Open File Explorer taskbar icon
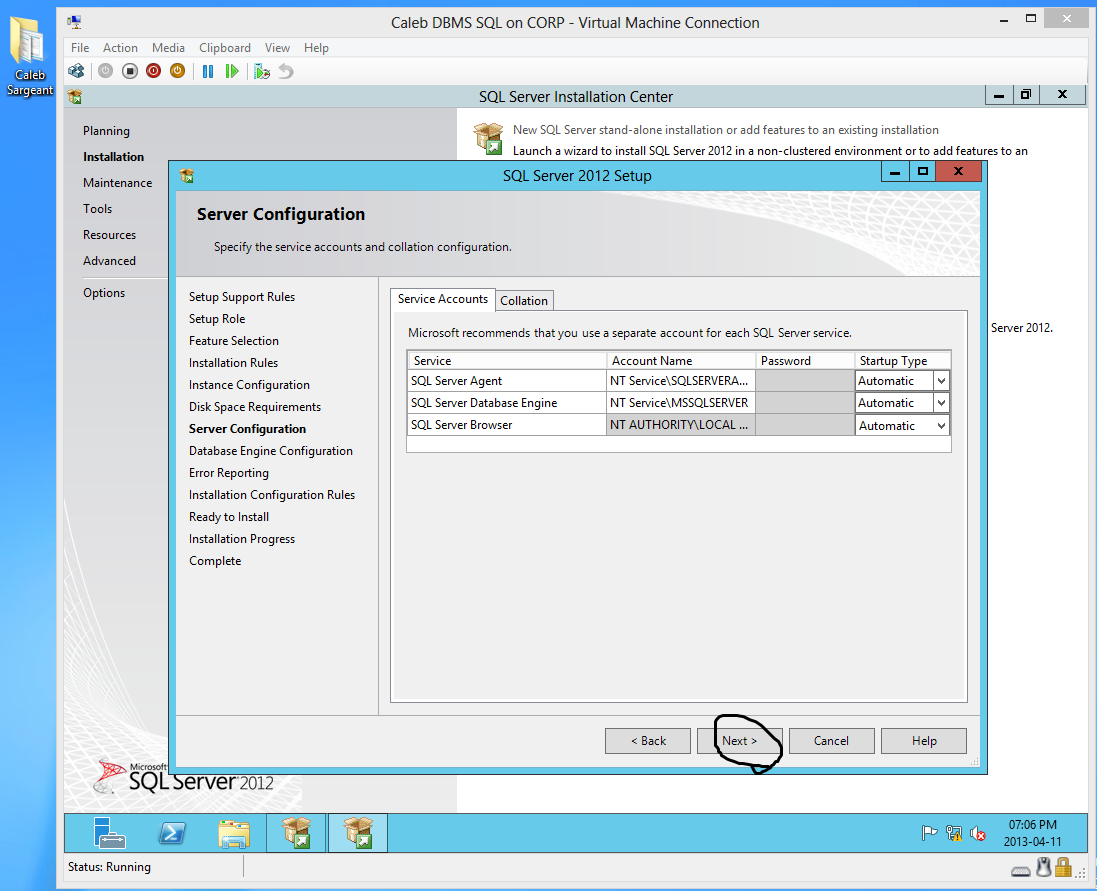This screenshot has width=1097, height=891. click(x=234, y=833)
